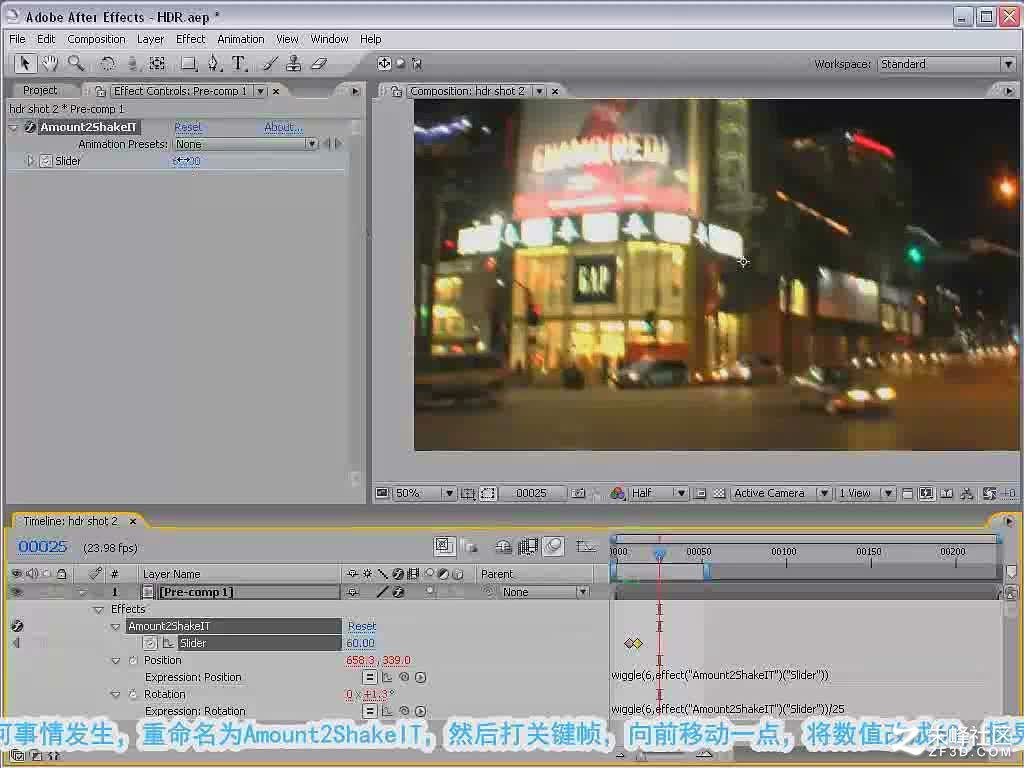Screen dimensions: 1024x768
Task: Select the Pan Behind tool
Action: point(157,63)
